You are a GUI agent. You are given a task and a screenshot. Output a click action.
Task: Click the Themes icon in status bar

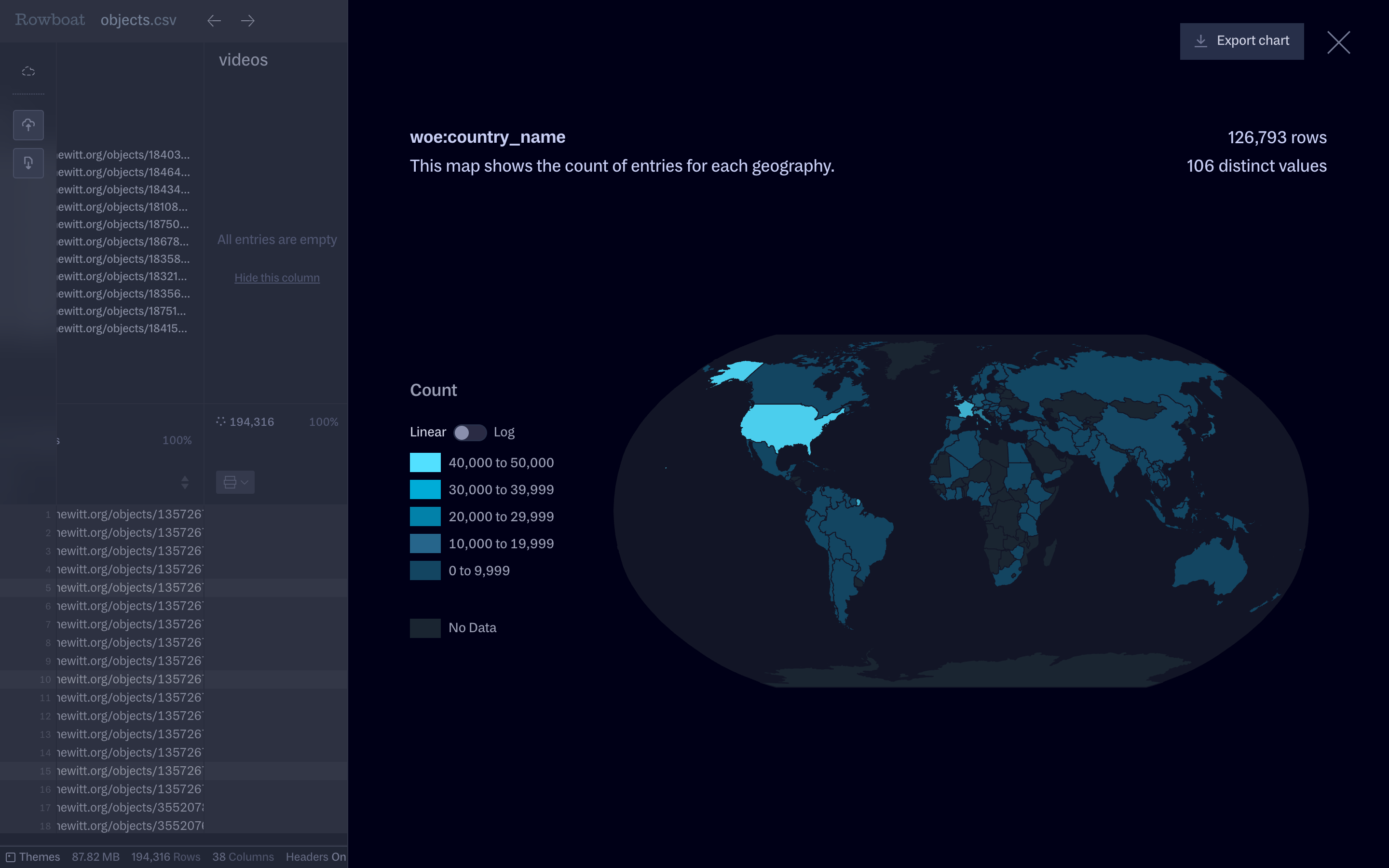click(10, 856)
